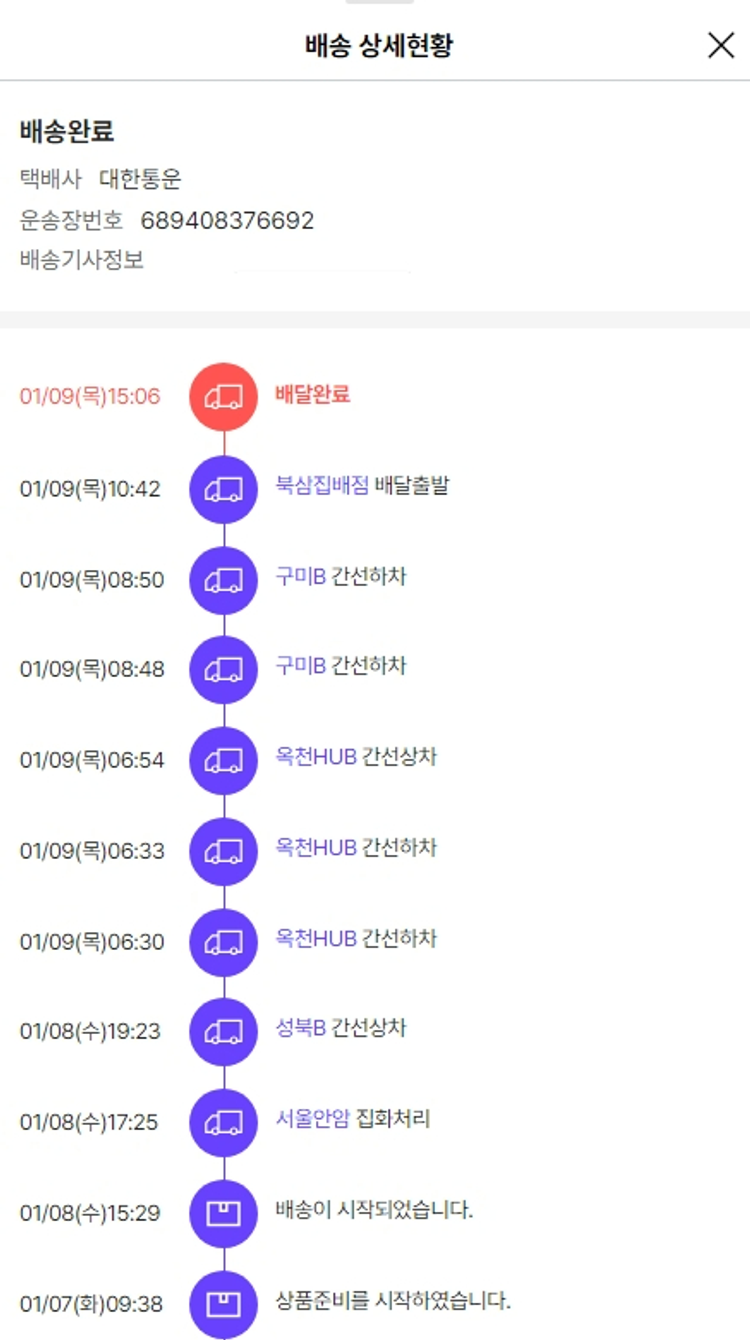Click the 배달완료 status text
Screen dimensions: 750x1340
pos(312,394)
